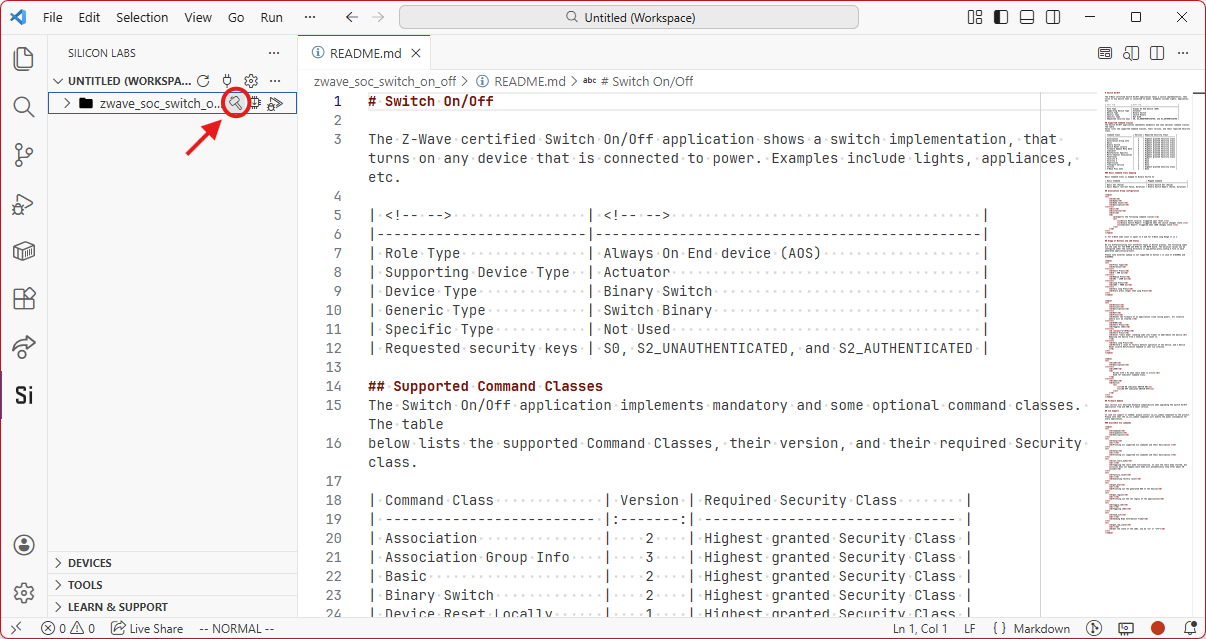This screenshot has width=1206, height=639.
Task: Select the Build icon next to zwave_soc_switch_o project
Action: 234,102
